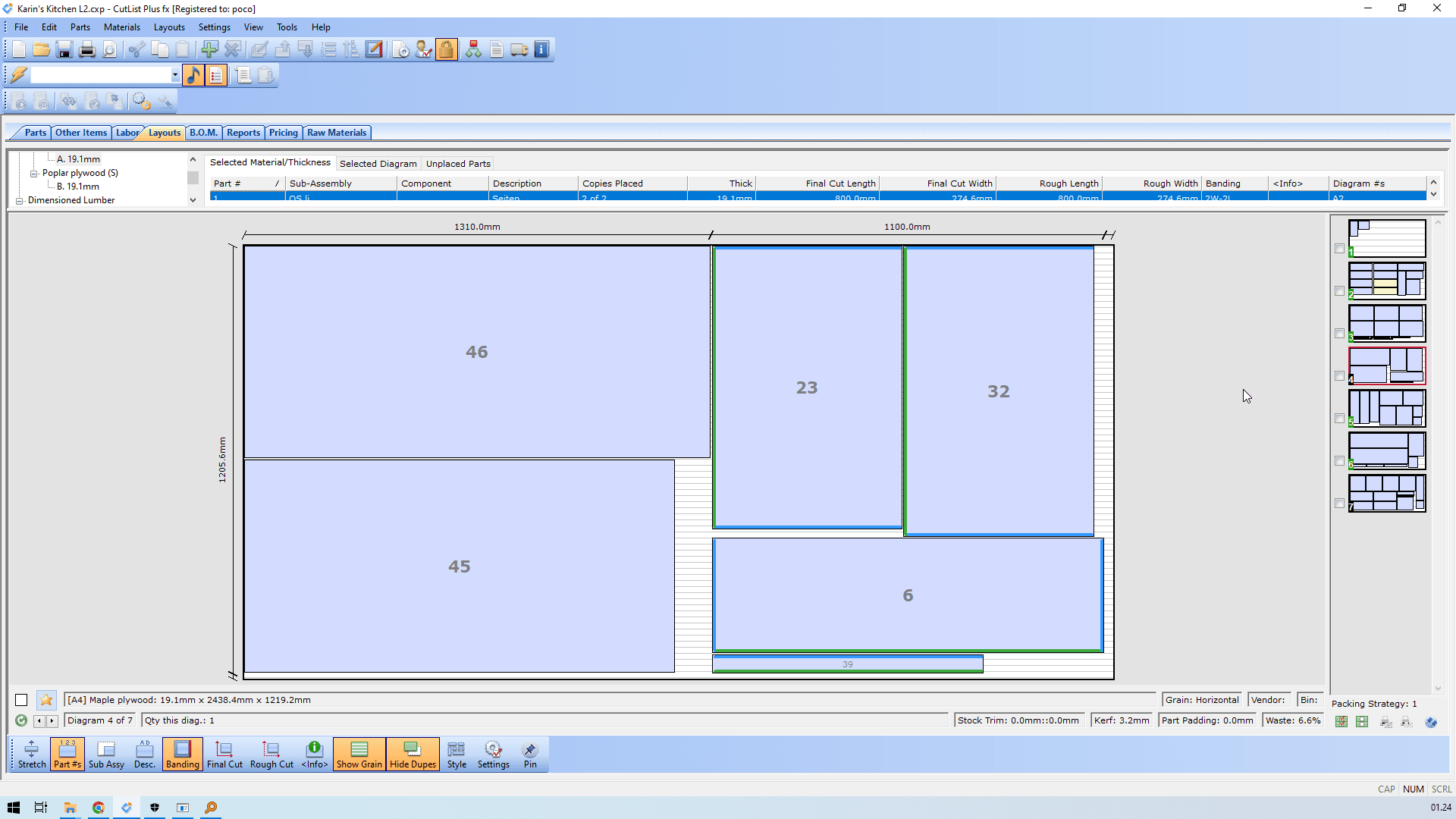Open the Materials menu
Viewport: 1456px width, 819px height.
click(121, 27)
